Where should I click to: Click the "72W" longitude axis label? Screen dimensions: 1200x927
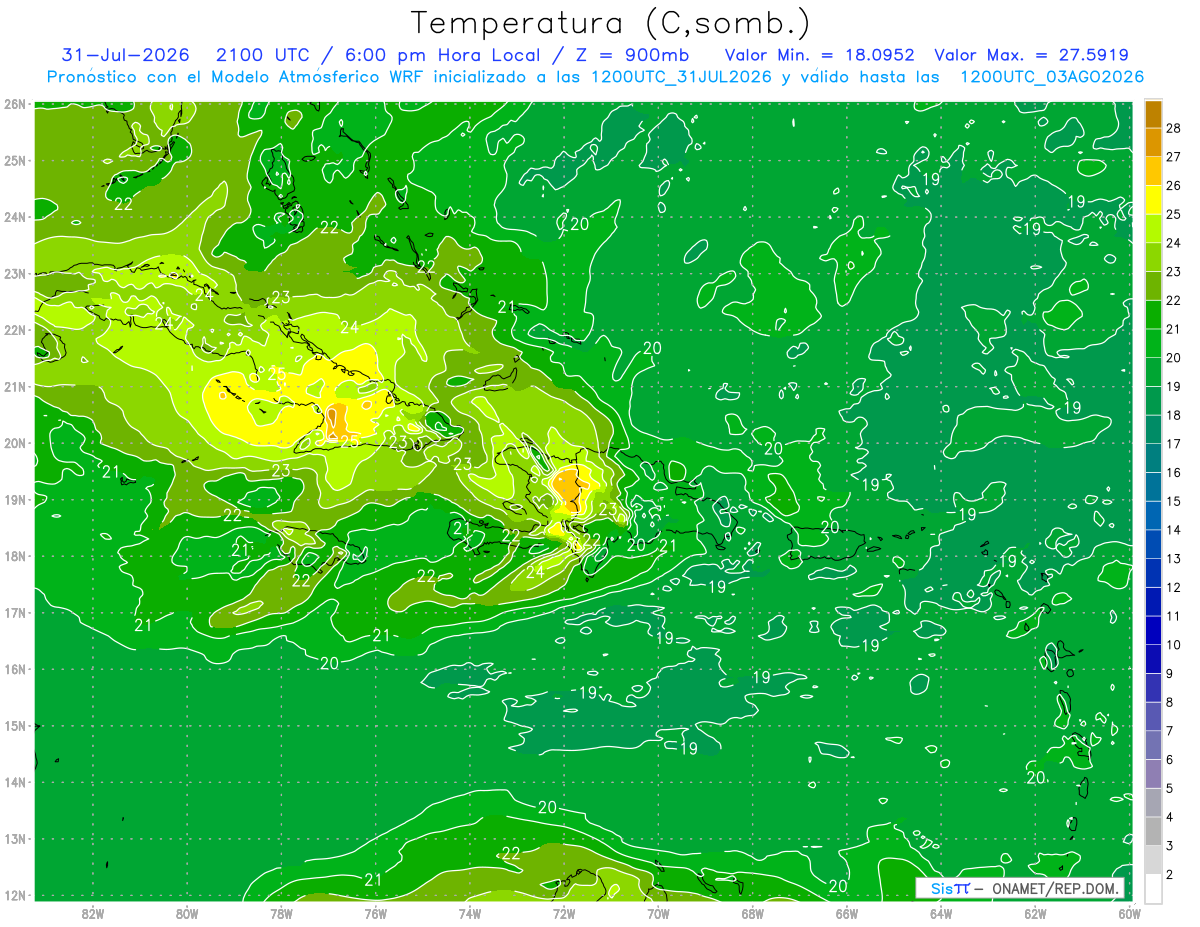[563, 913]
